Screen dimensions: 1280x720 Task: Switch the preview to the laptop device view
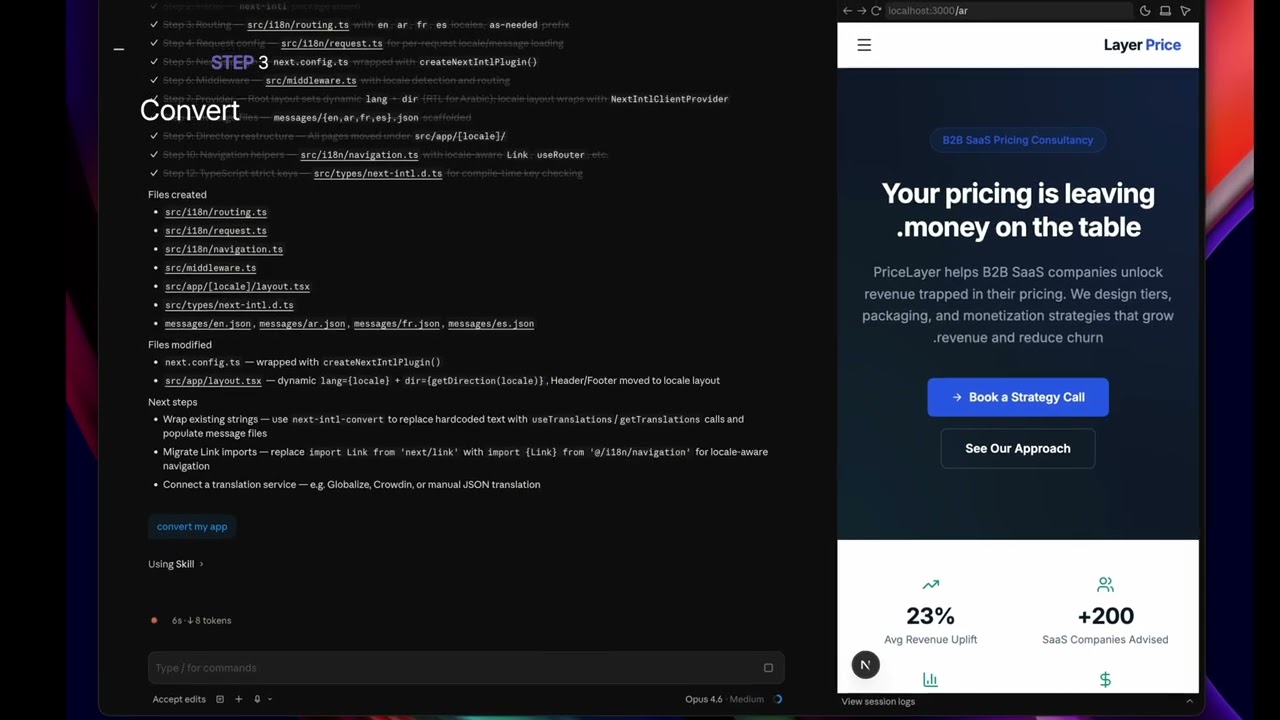click(1165, 11)
